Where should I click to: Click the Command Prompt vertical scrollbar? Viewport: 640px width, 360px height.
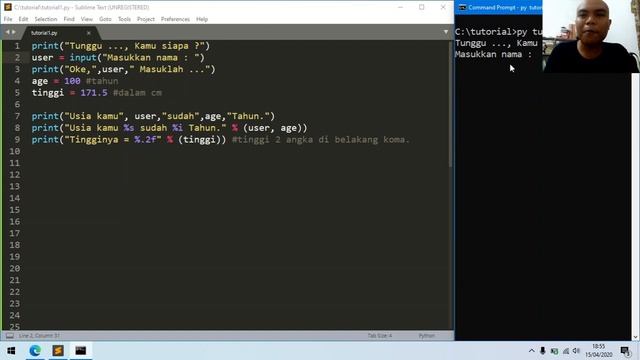tap(635, 207)
